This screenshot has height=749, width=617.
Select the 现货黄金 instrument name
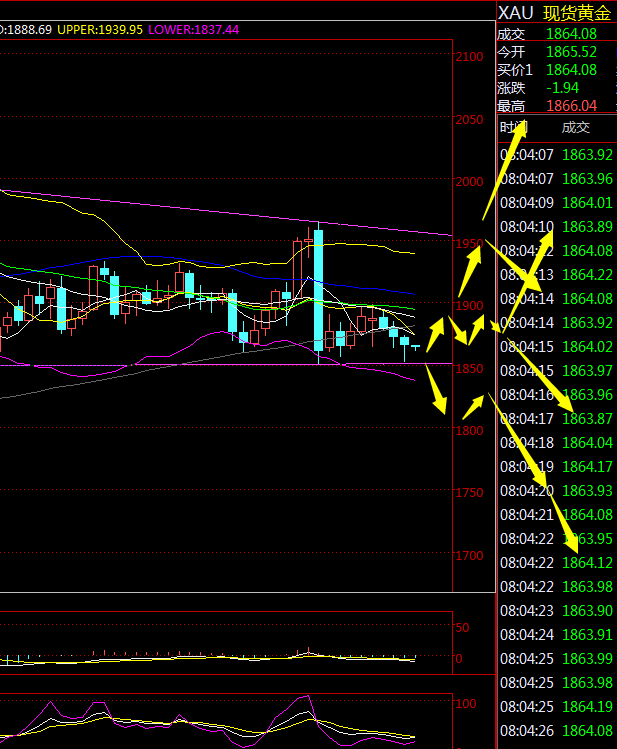click(577, 13)
